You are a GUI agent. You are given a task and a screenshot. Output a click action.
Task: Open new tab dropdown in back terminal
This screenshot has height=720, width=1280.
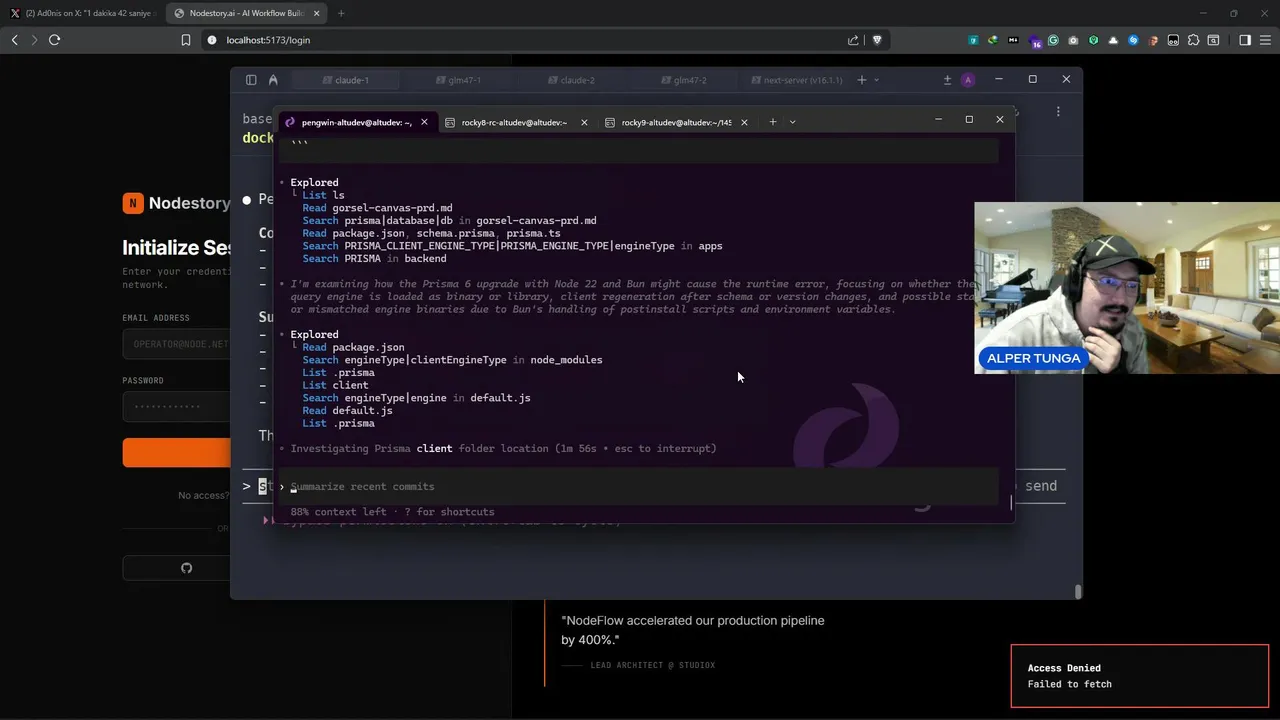[x=877, y=80]
